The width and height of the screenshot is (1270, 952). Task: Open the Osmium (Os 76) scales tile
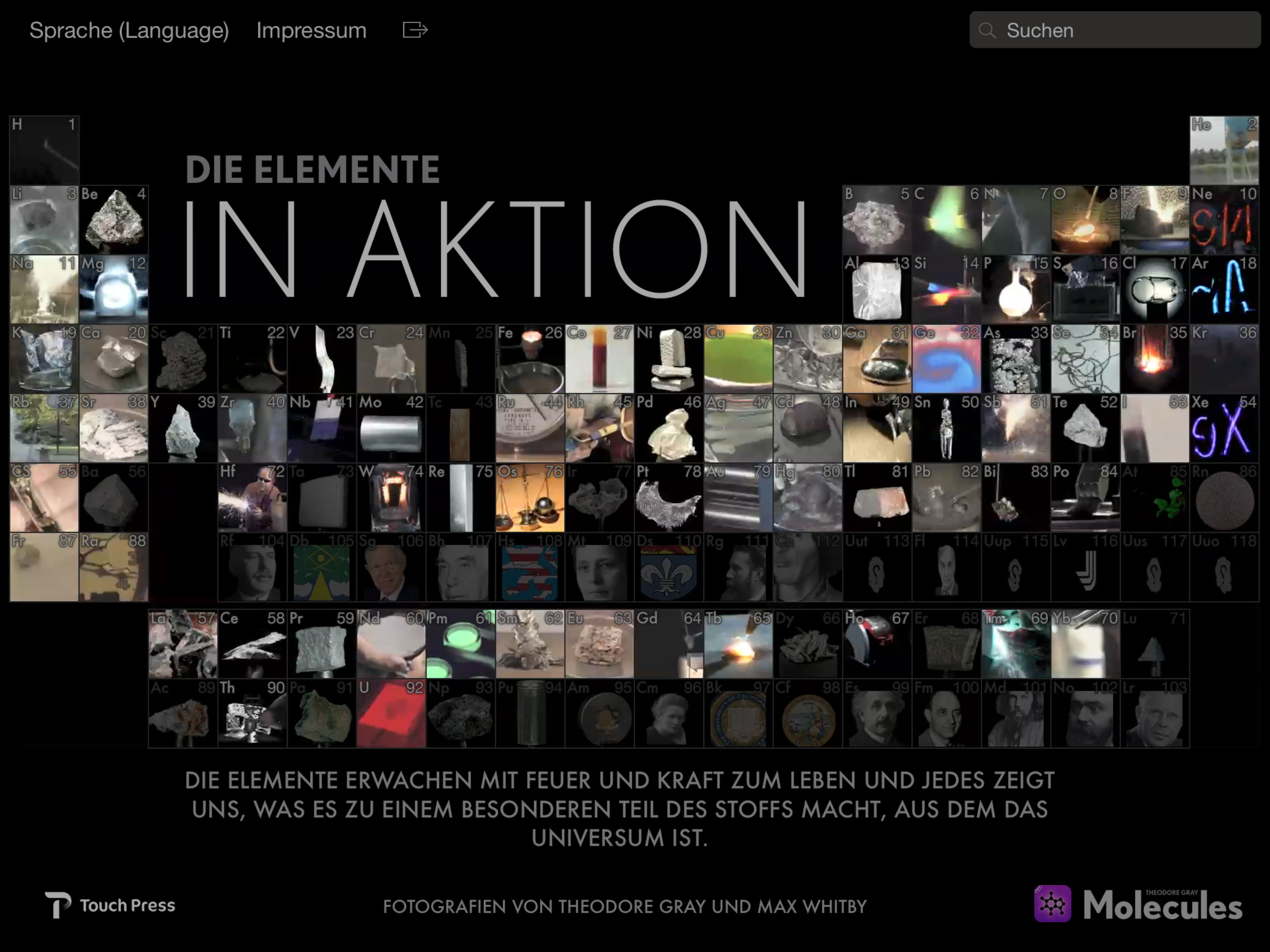click(x=530, y=498)
